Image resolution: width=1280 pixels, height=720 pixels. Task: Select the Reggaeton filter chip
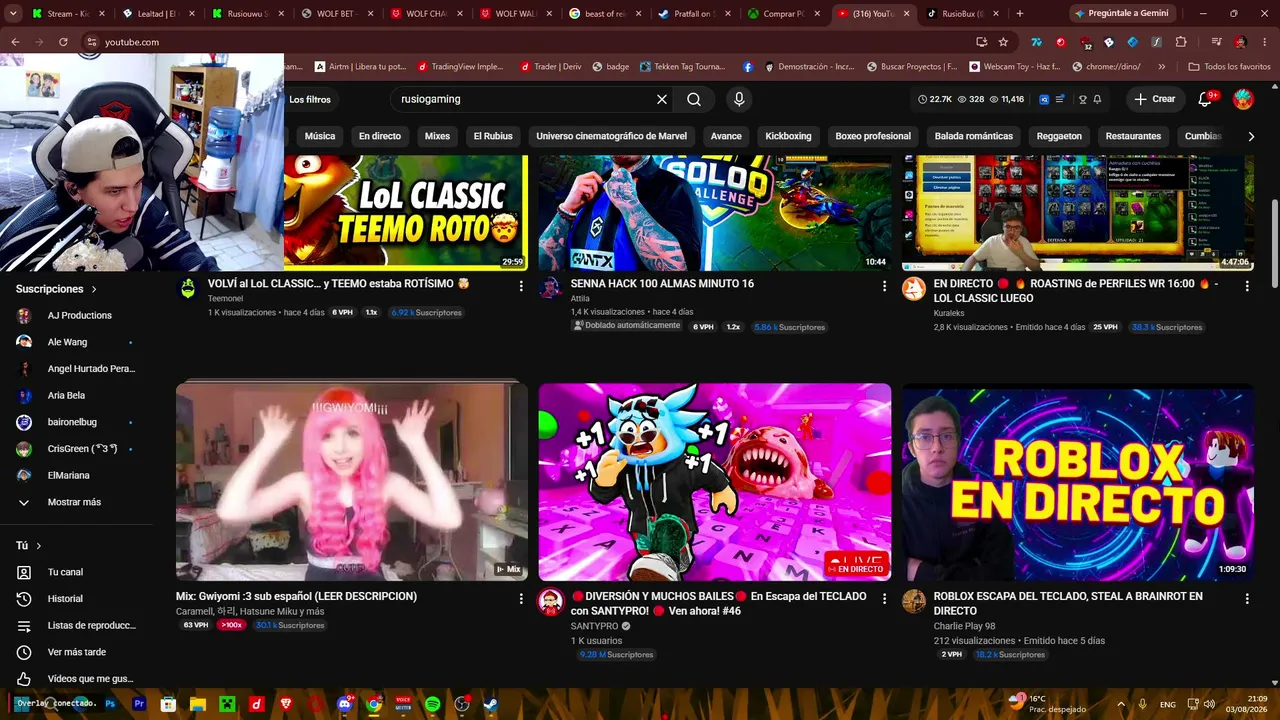pos(1059,136)
